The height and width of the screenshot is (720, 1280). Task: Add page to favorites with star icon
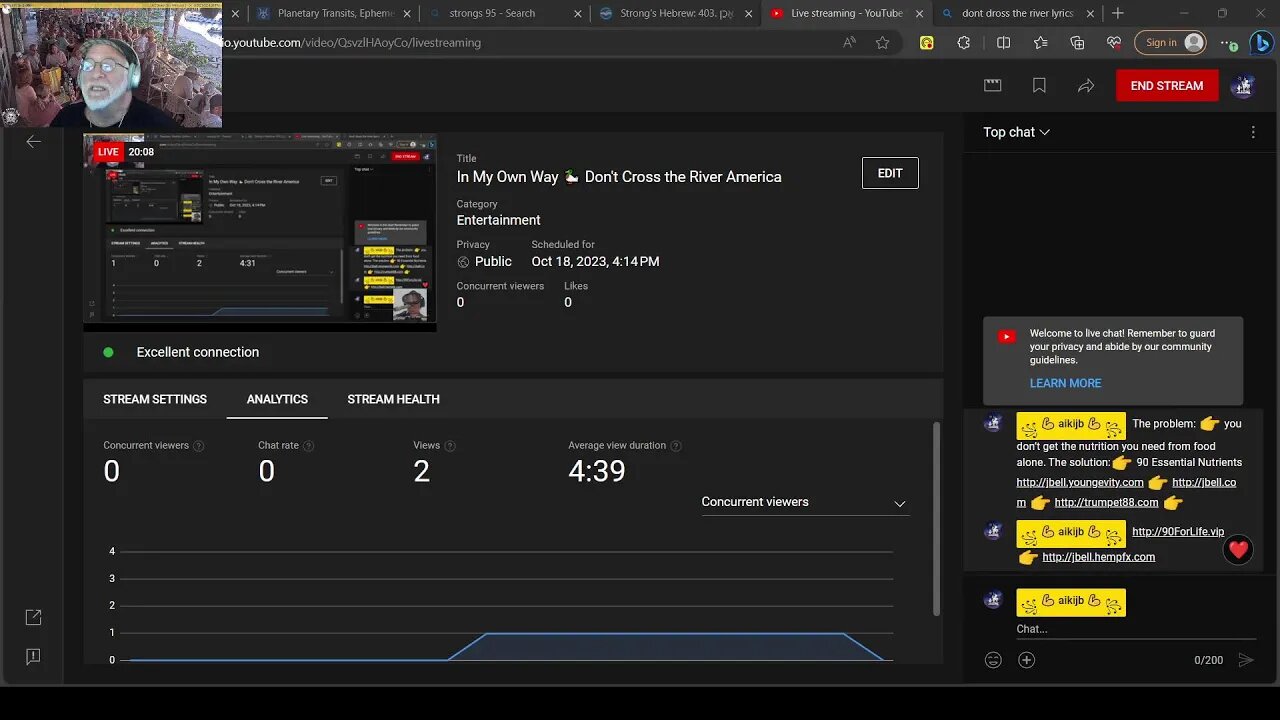pyautogui.click(x=882, y=42)
